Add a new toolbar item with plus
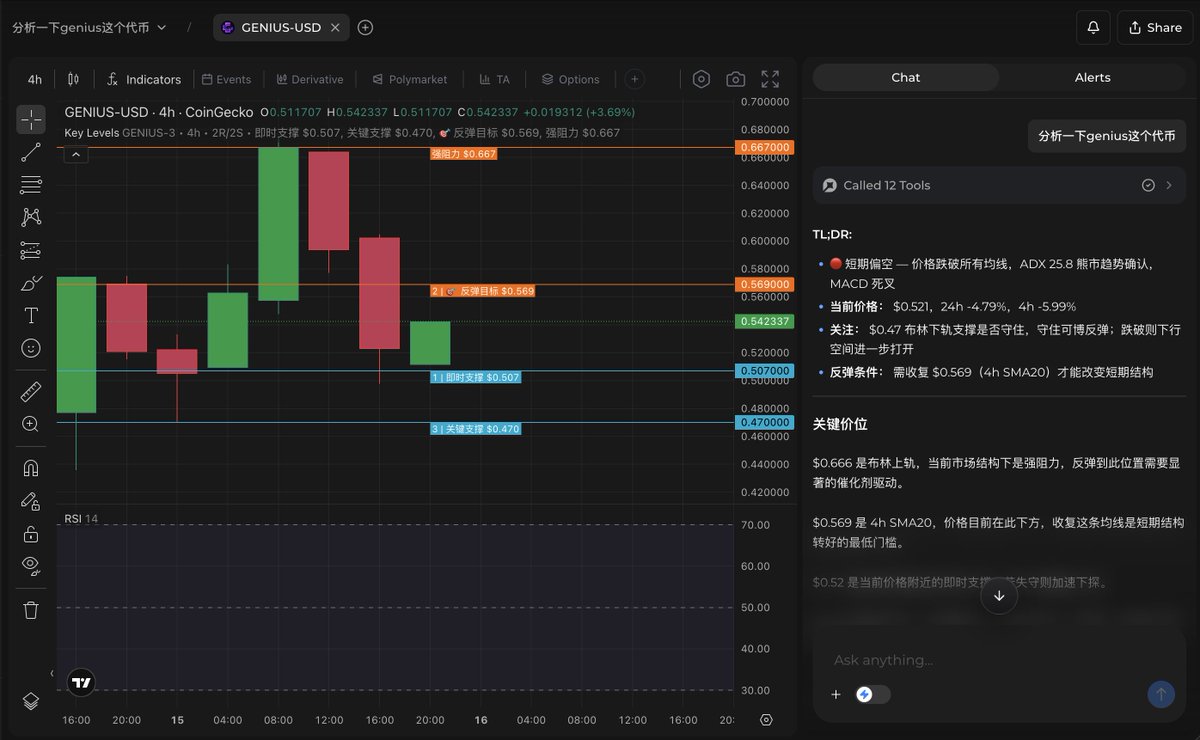This screenshot has height=740, width=1200. [634, 79]
